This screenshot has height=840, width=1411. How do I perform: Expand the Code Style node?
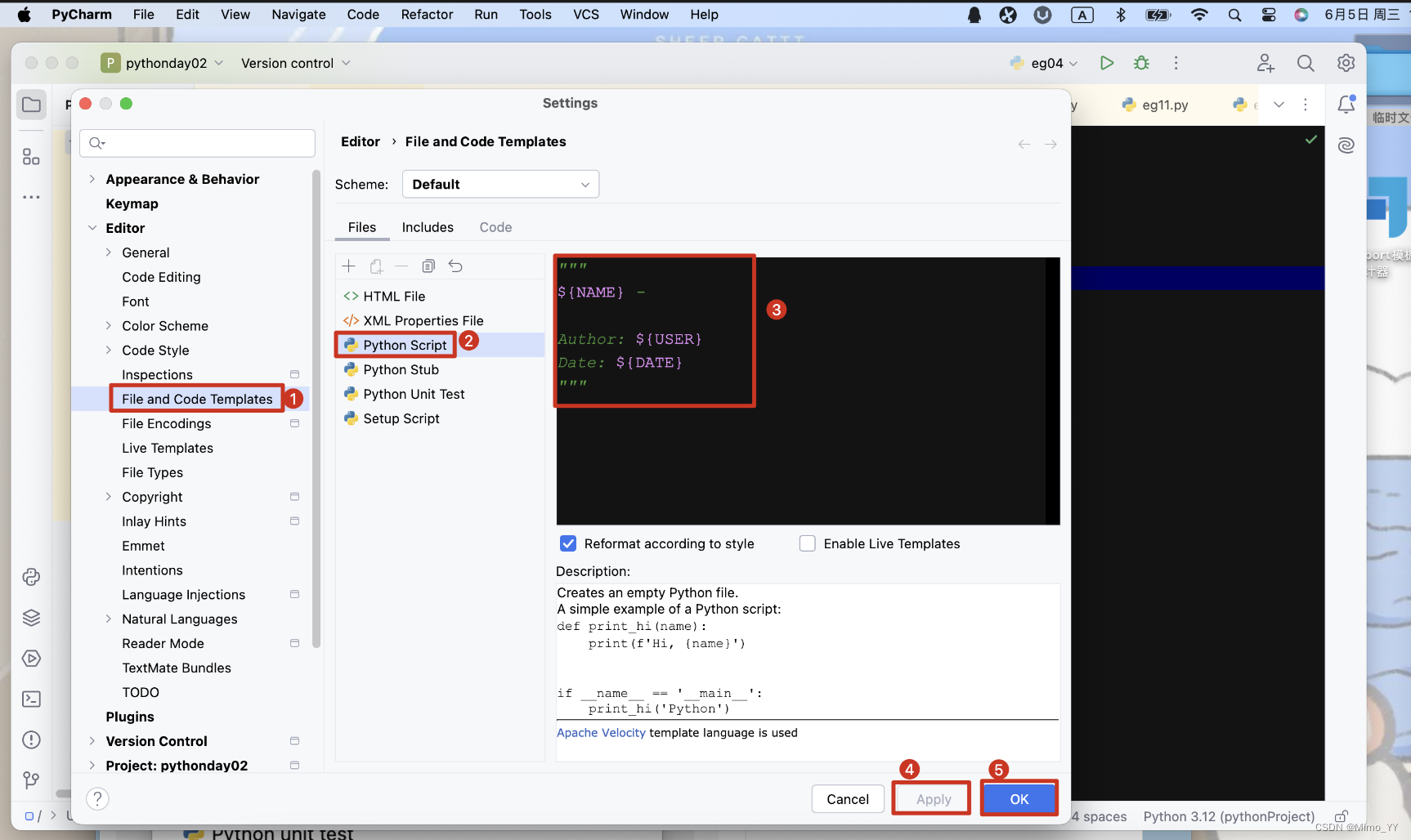point(109,351)
